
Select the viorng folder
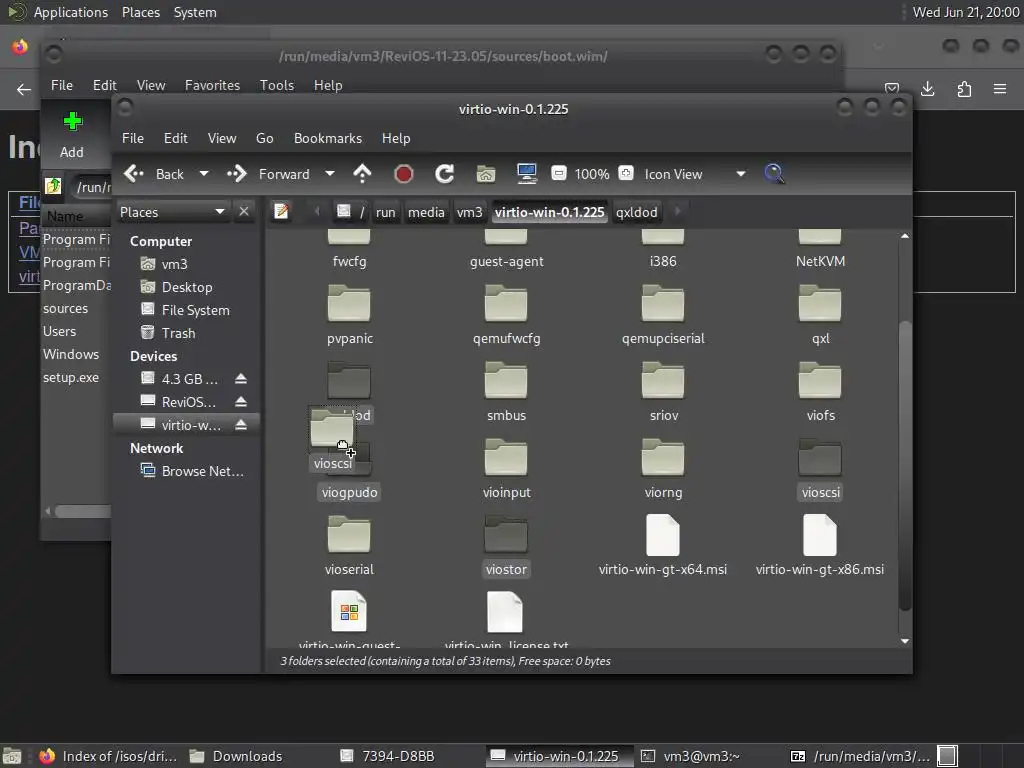pyautogui.click(x=663, y=469)
